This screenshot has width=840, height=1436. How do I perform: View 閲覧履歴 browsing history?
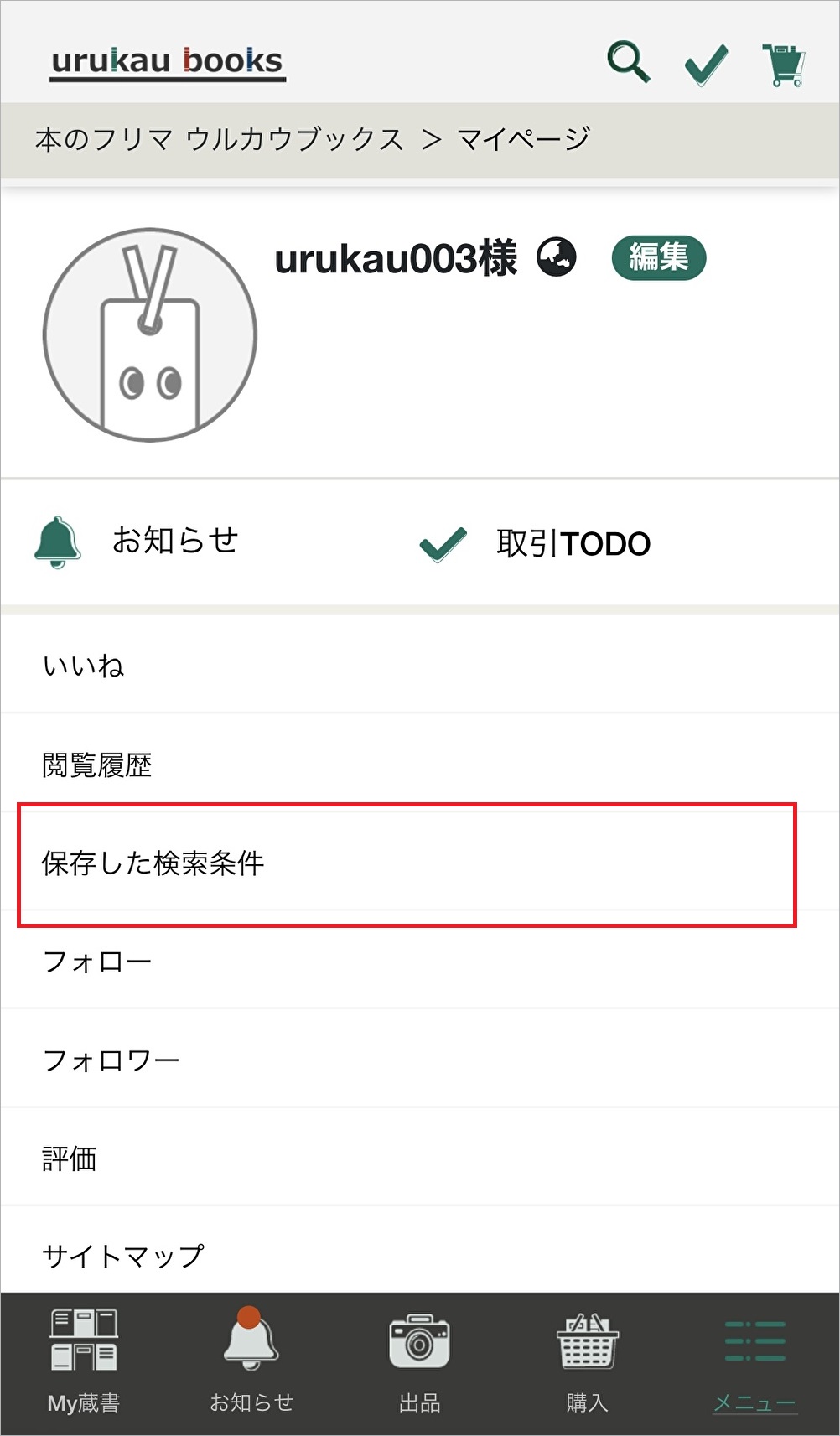pos(97,765)
